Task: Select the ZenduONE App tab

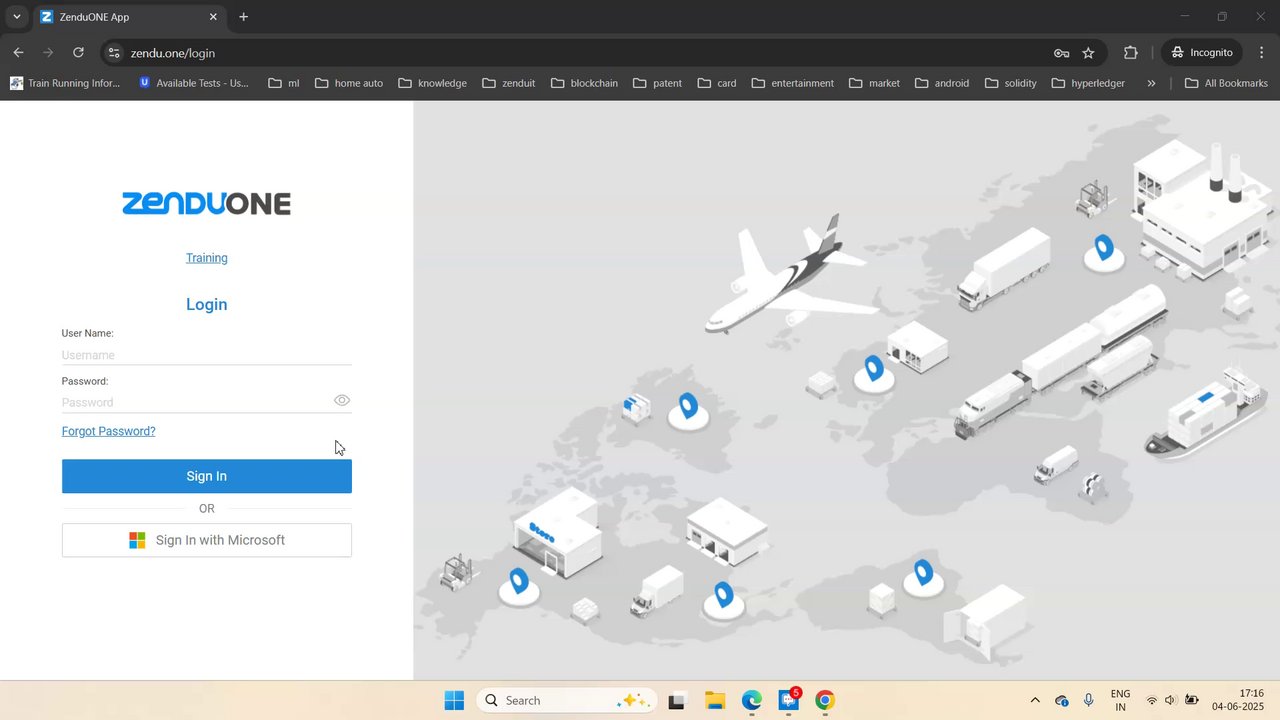Action: click(128, 17)
